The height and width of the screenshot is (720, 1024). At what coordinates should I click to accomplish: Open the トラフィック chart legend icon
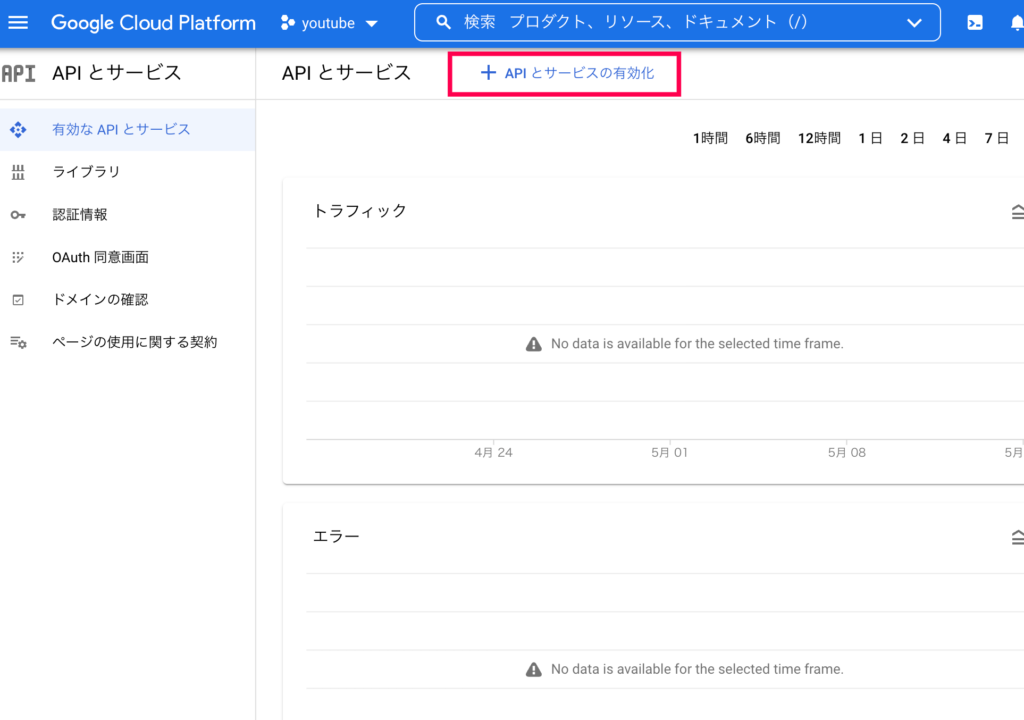1017,212
